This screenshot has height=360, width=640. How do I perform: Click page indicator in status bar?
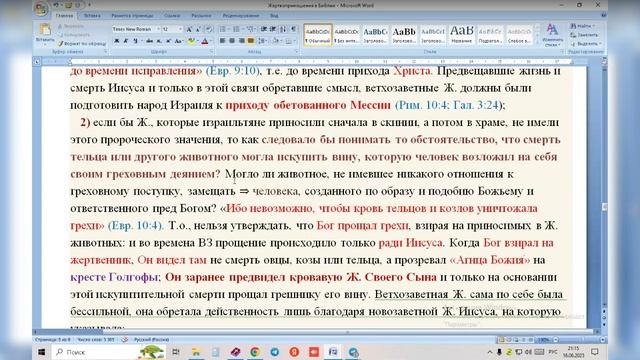click(x=53, y=340)
